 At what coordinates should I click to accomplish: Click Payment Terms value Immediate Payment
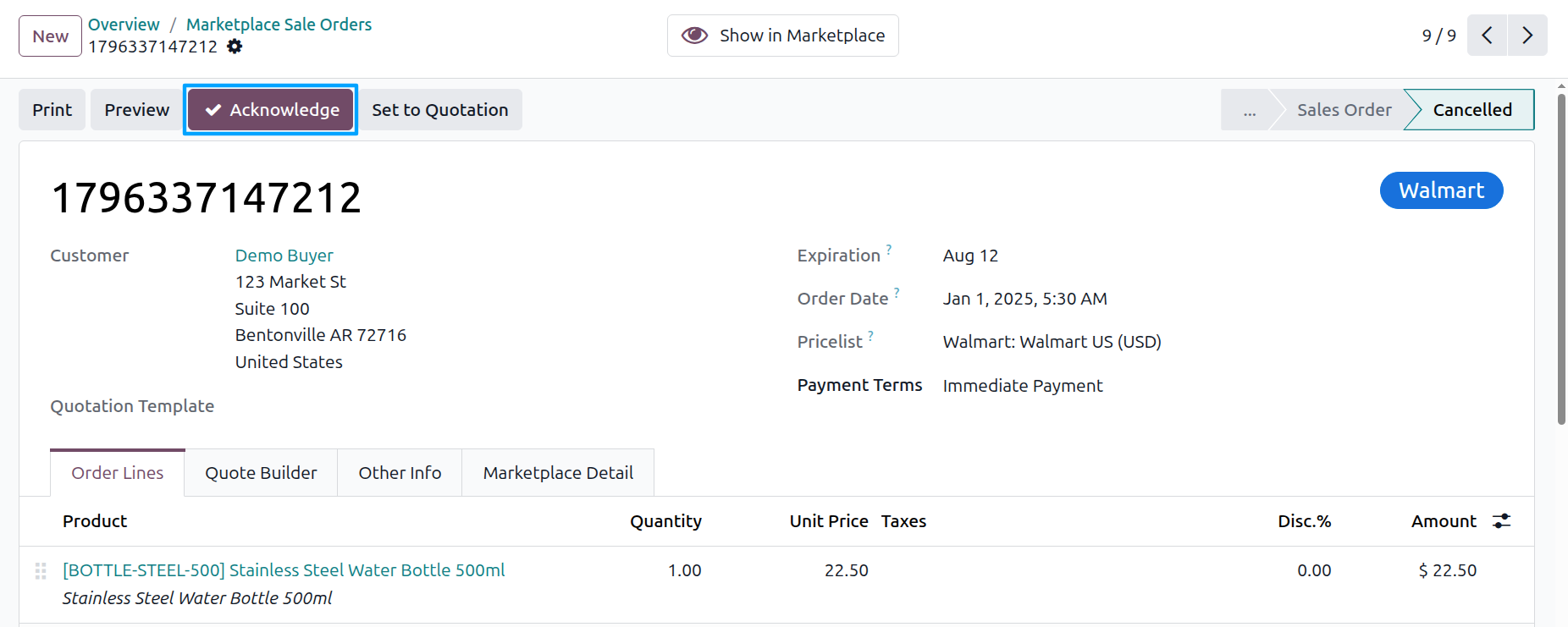pos(1023,386)
